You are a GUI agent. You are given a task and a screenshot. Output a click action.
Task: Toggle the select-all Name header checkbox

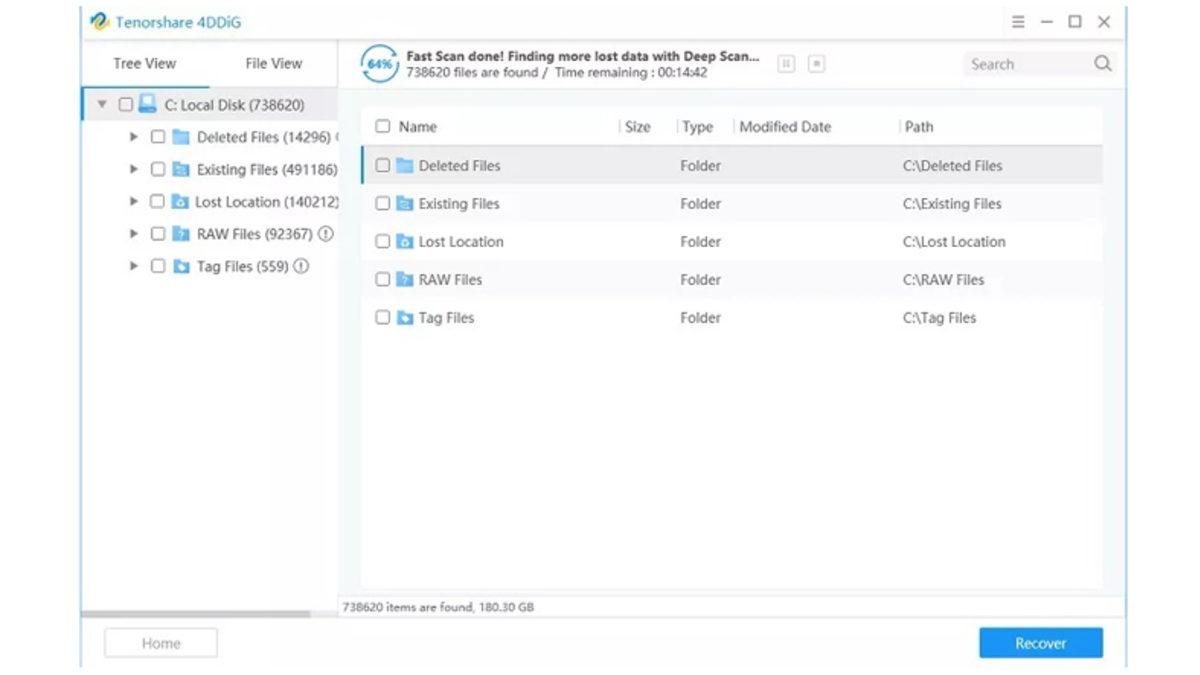tap(382, 127)
